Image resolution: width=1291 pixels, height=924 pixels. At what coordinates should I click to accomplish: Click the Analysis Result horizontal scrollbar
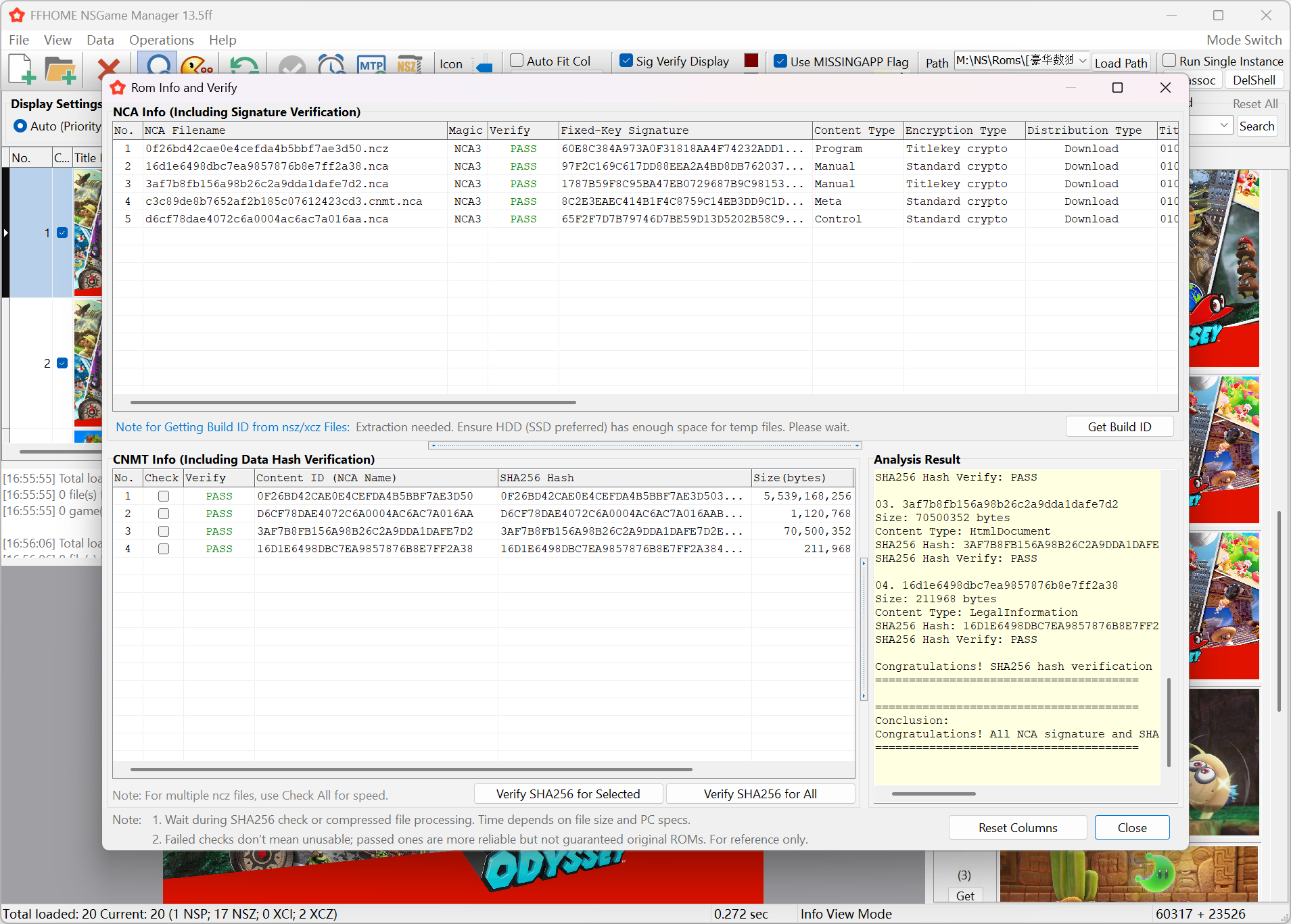933,794
